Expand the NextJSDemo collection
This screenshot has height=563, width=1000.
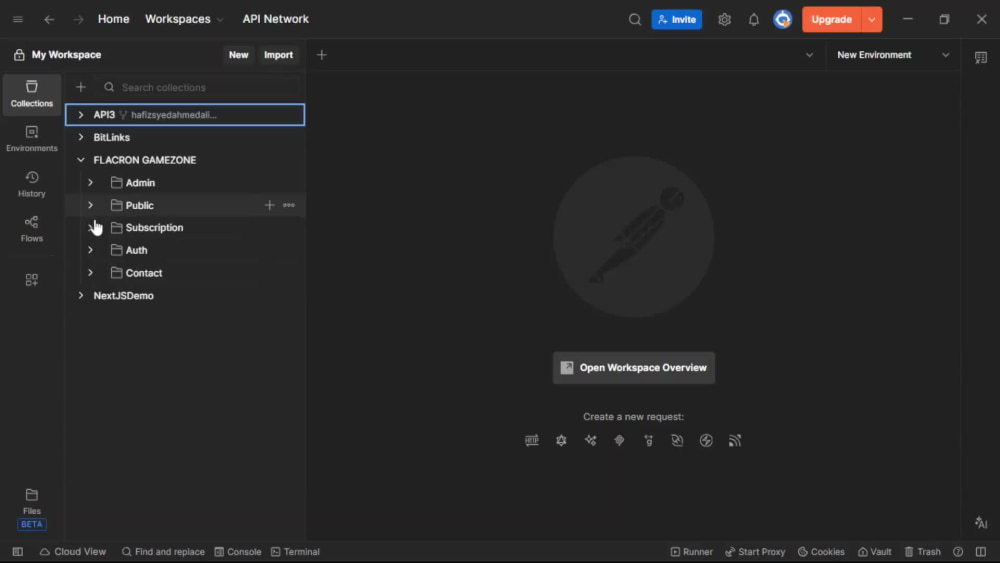coord(80,295)
